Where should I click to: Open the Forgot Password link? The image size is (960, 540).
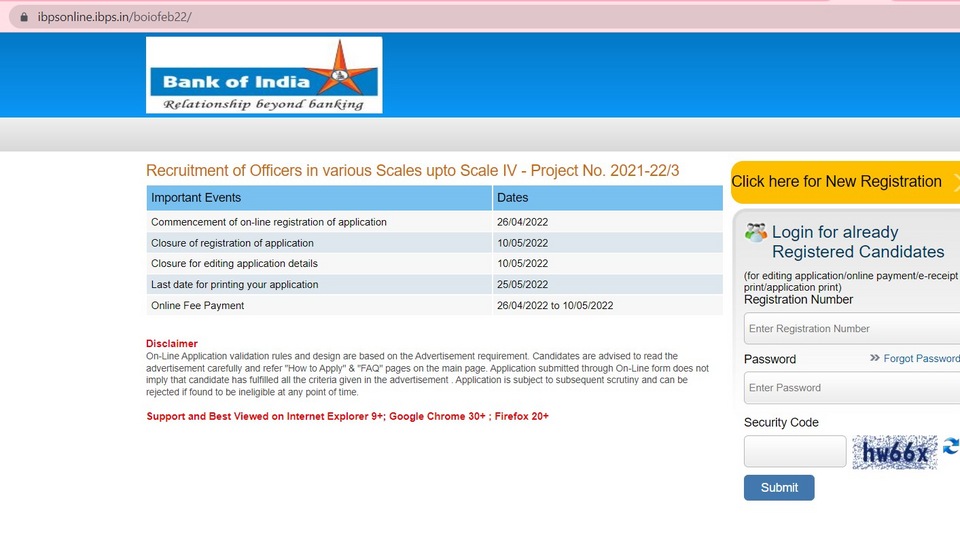(x=921, y=358)
